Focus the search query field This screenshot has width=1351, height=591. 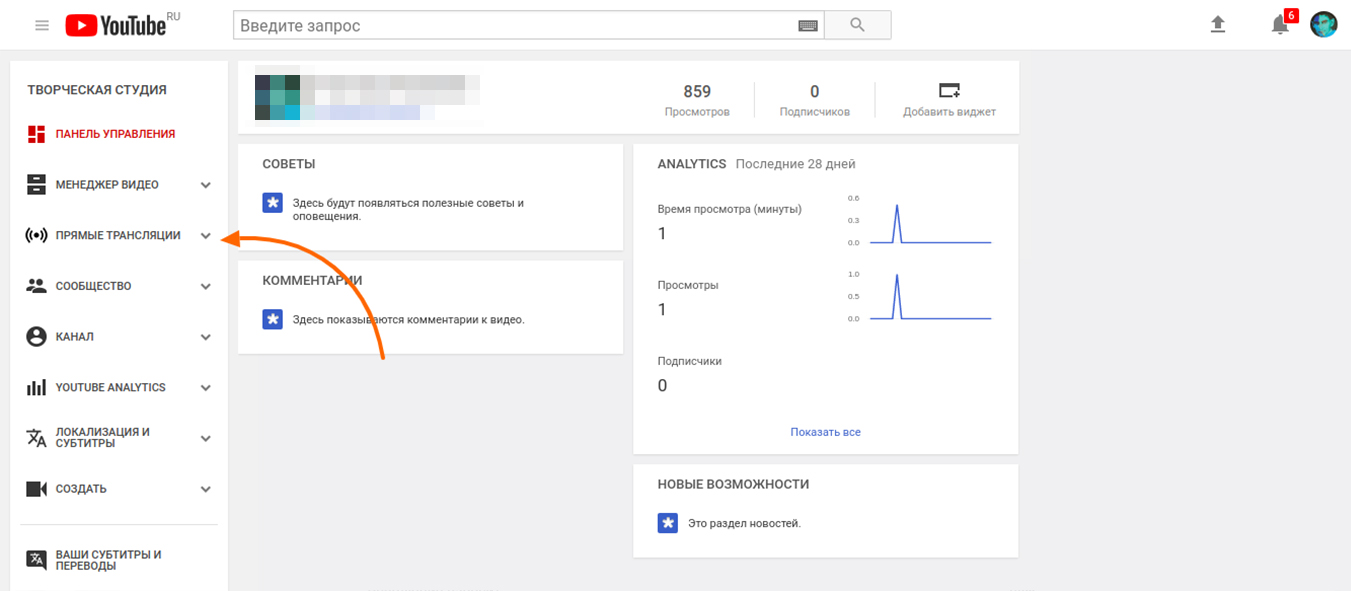(x=514, y=26)
